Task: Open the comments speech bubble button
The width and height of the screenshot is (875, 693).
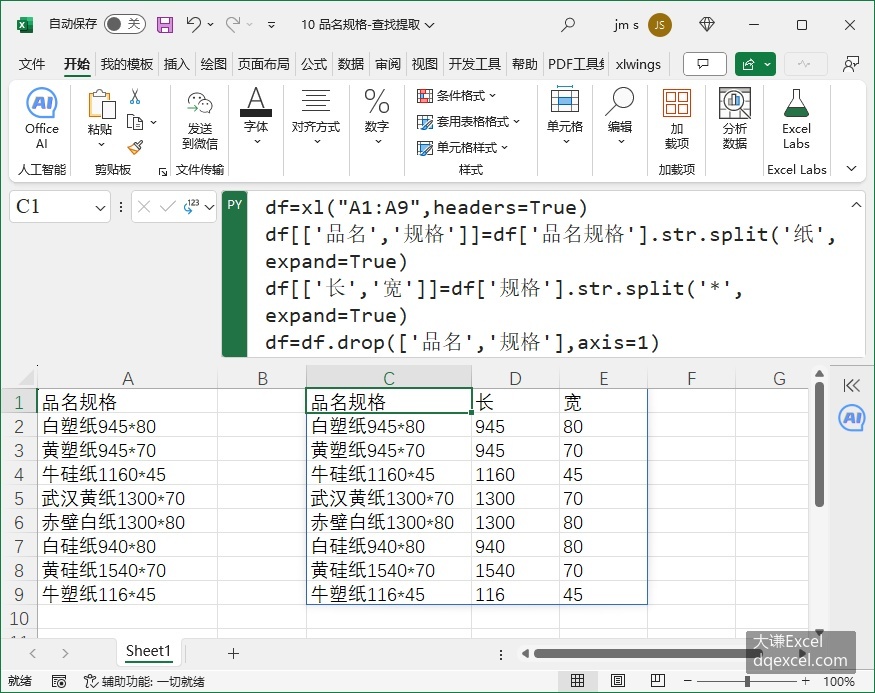Action: (x=704, y=64)
